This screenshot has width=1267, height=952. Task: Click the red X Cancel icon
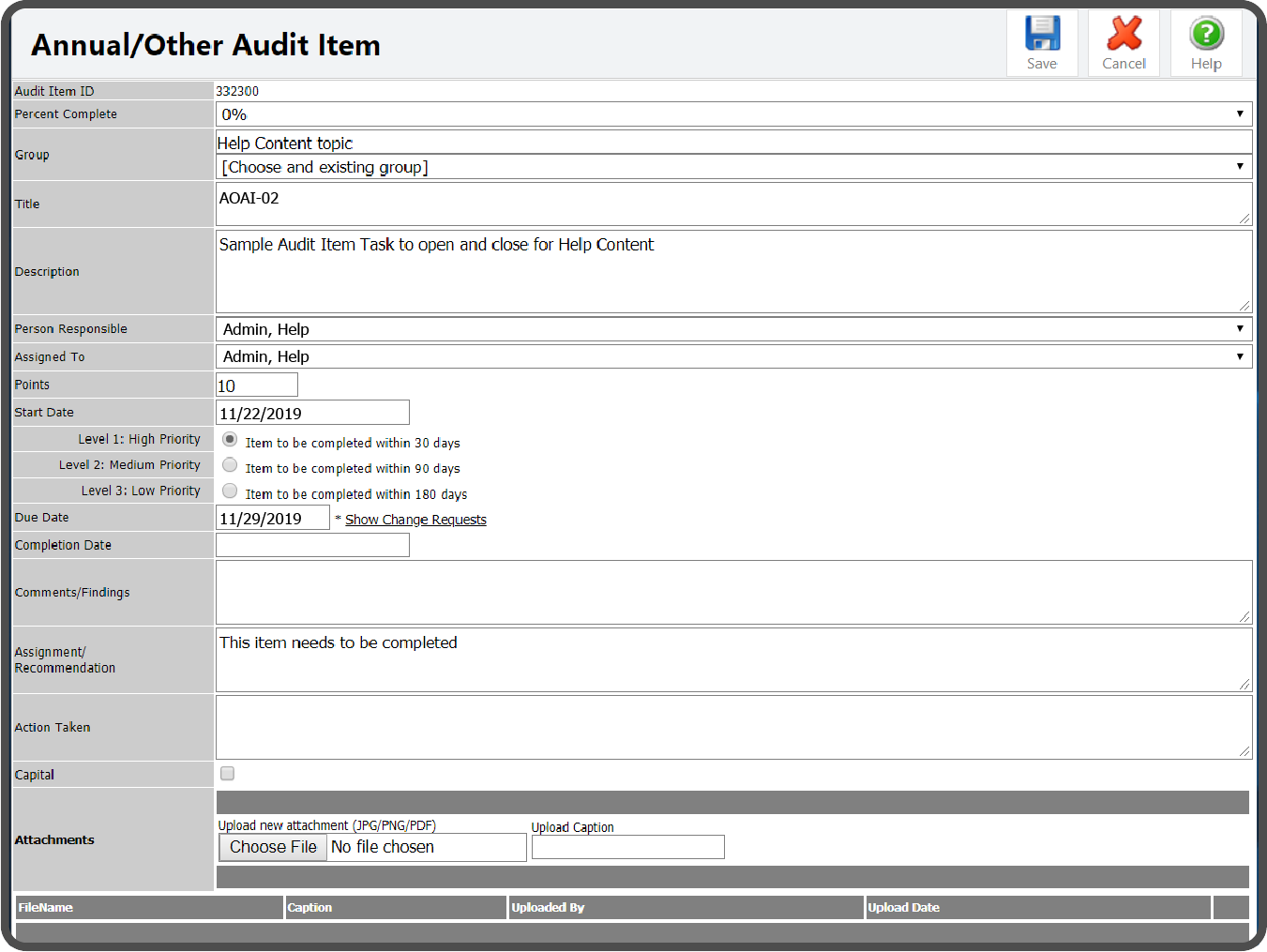coord(1124,34)
